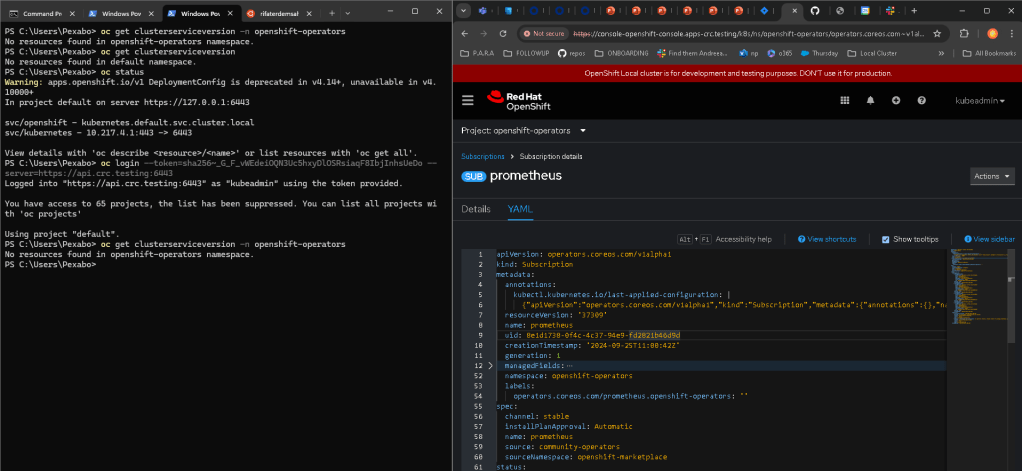Open the help question mark menu
Image resolution: width=1022 pixels, height=471 pixels.
922,100
